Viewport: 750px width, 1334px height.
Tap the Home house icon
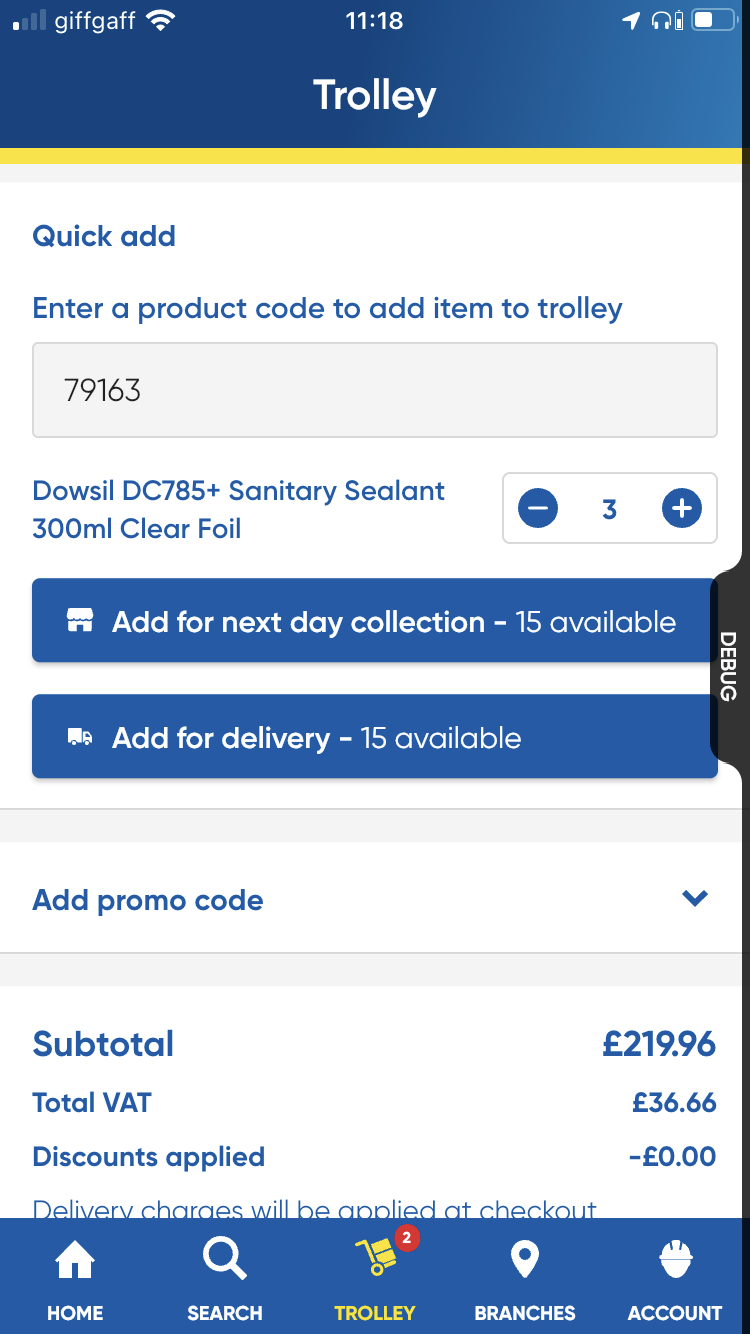point(75,1260)
